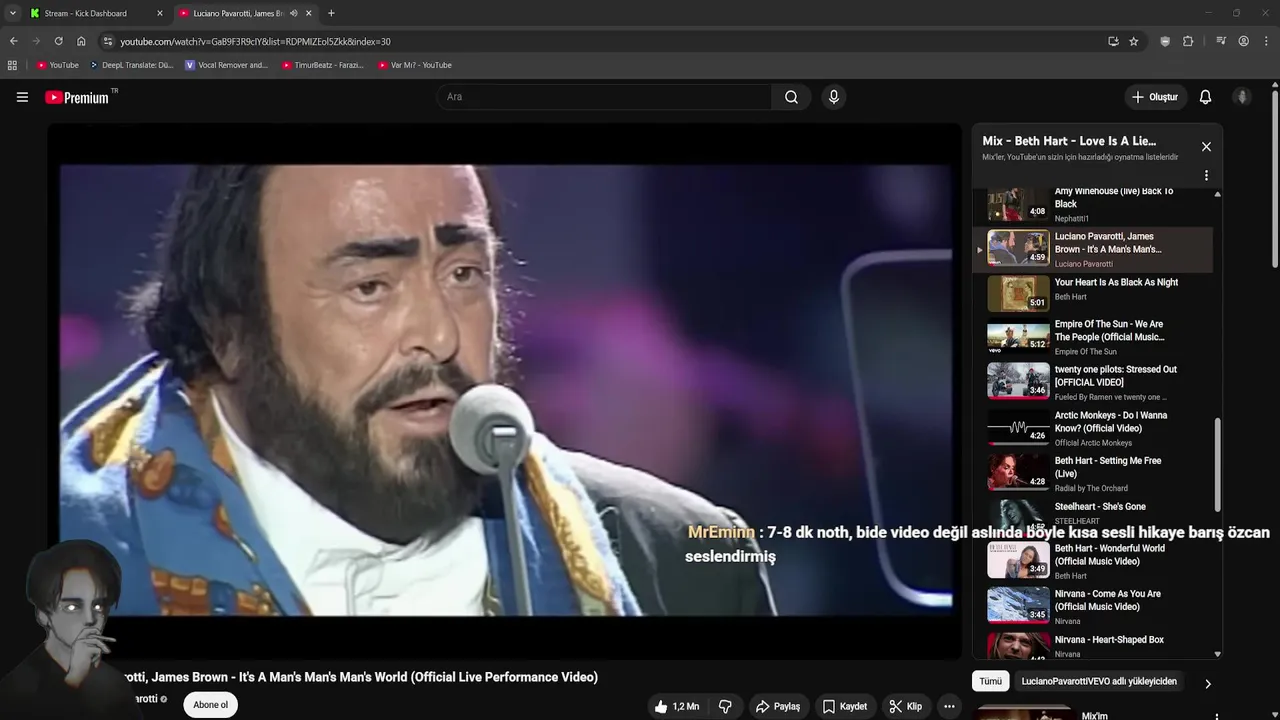The image size is (1280, 720).
Task: Click the video title text below player
Action: [360, 677]
